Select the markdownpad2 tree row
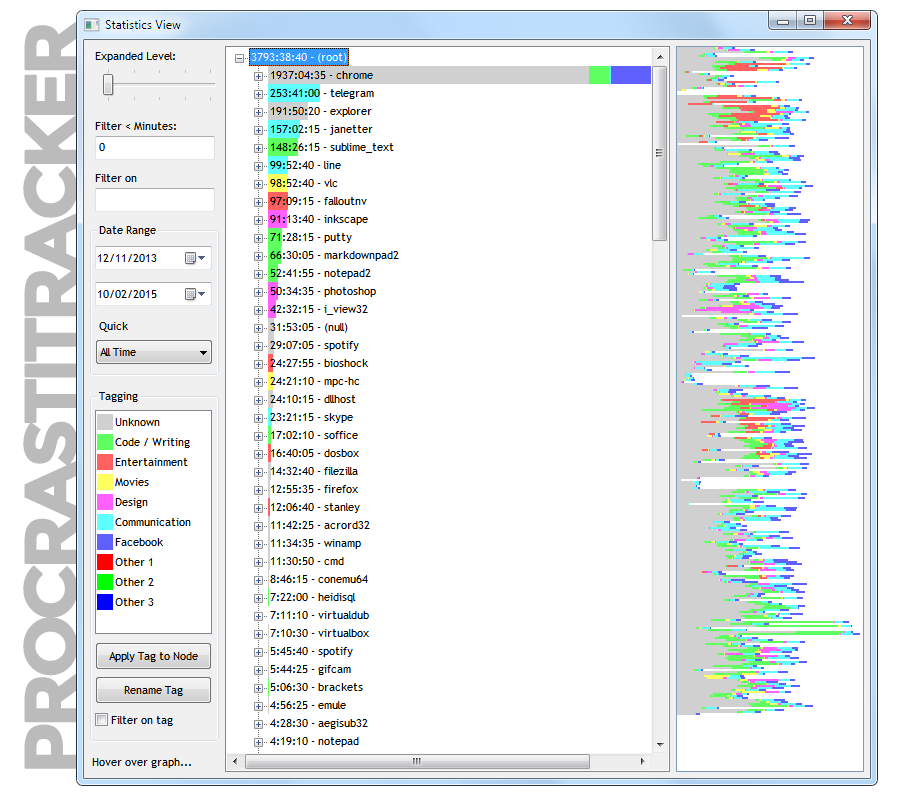The image size is (900, 800). [x=335, y=256]
